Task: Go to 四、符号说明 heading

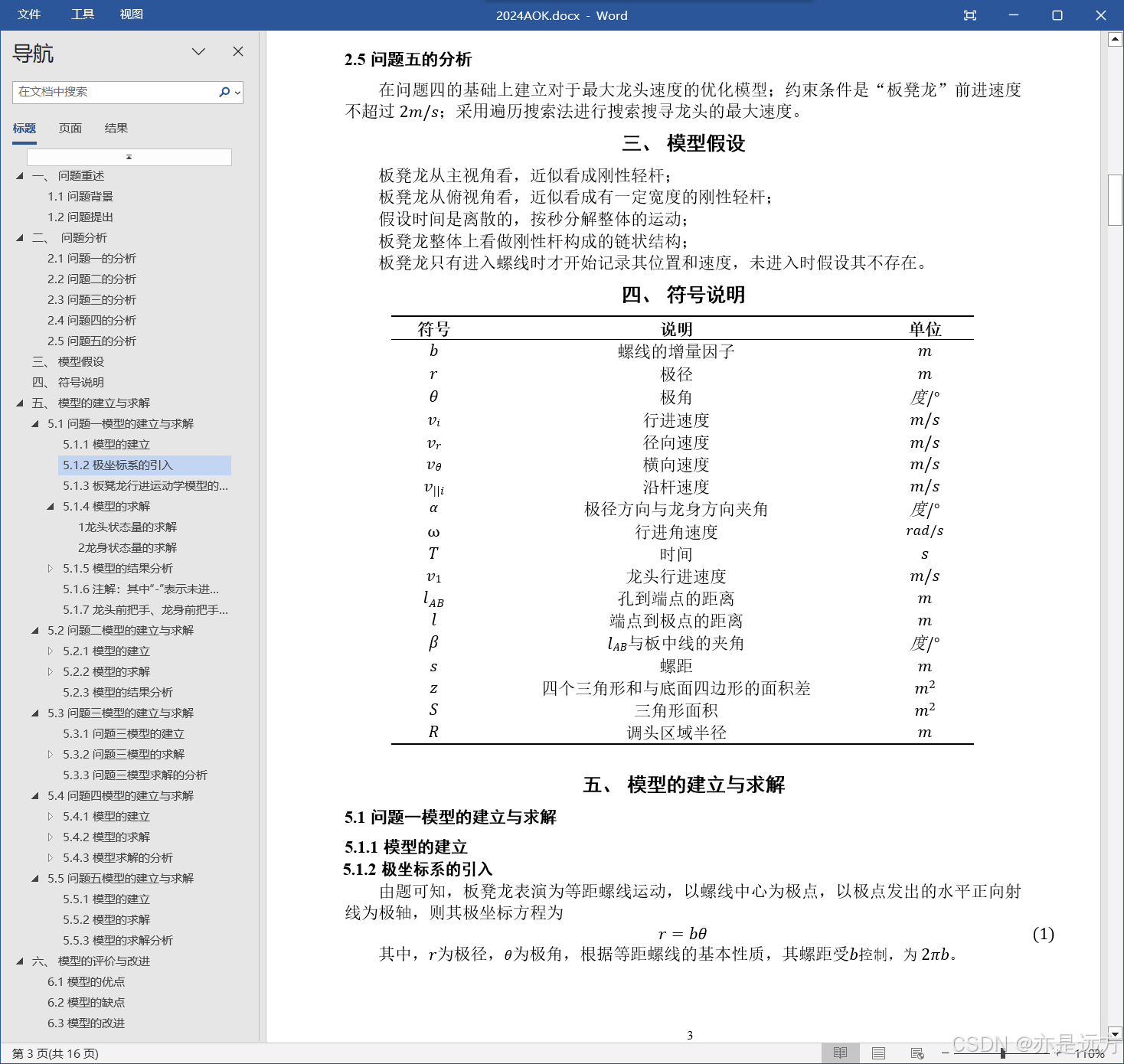Action: point(68,383)
